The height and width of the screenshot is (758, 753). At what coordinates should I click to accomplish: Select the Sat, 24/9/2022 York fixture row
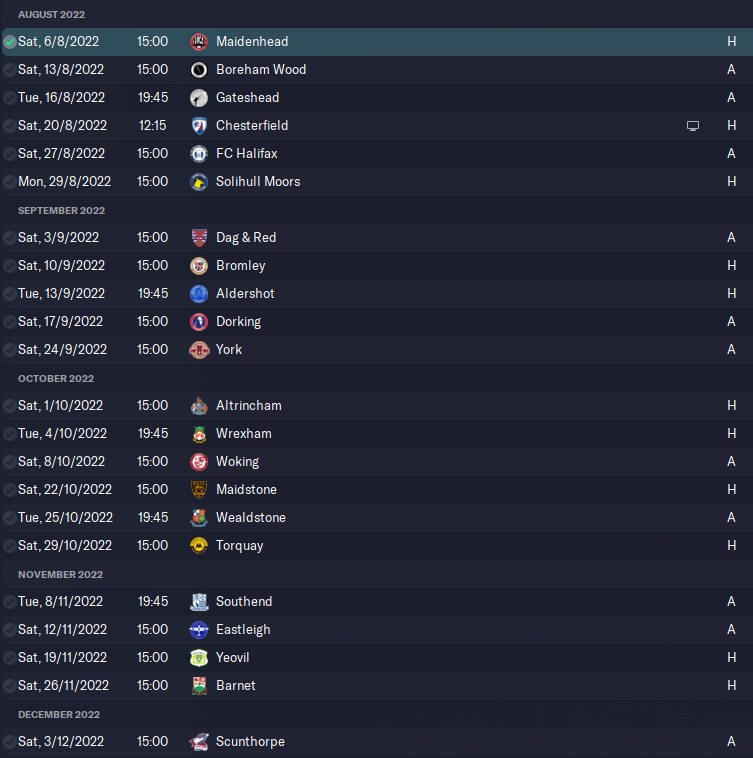(x=376, y=350)
